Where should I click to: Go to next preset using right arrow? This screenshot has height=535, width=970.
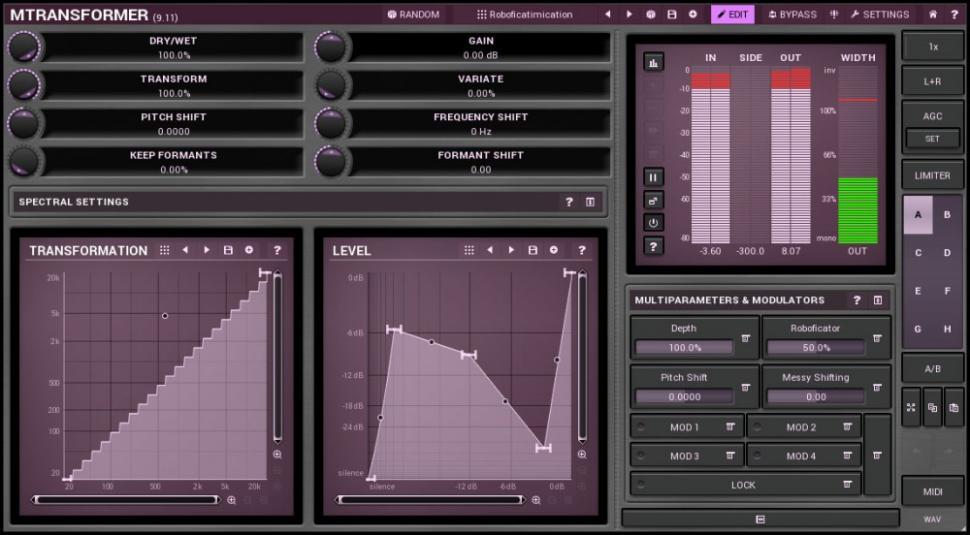click(x=629, y=14)
